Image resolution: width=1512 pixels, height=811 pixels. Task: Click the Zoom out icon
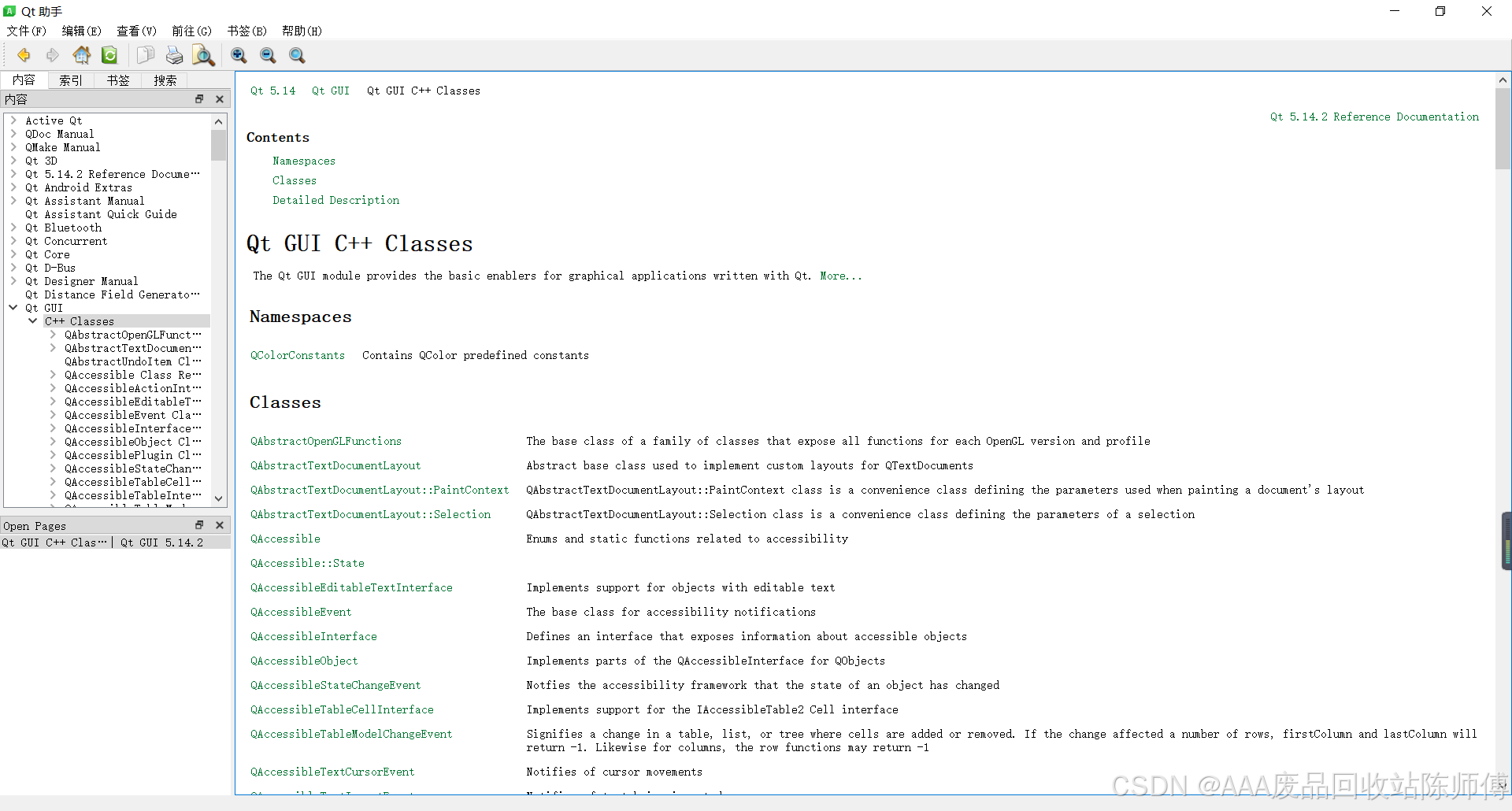[268, 55]
